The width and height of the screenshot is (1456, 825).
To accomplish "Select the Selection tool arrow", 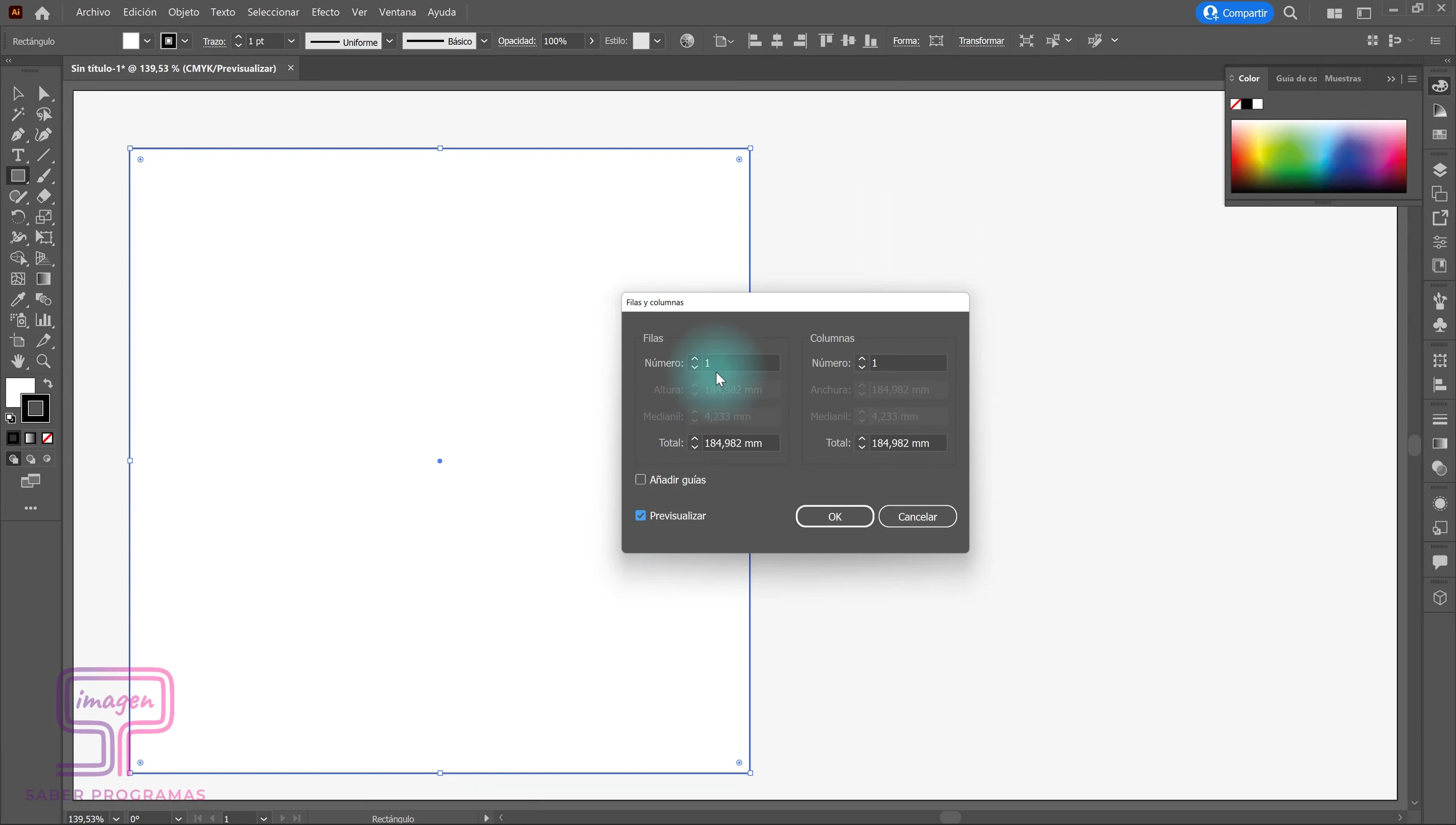I will tap(18, 94).
